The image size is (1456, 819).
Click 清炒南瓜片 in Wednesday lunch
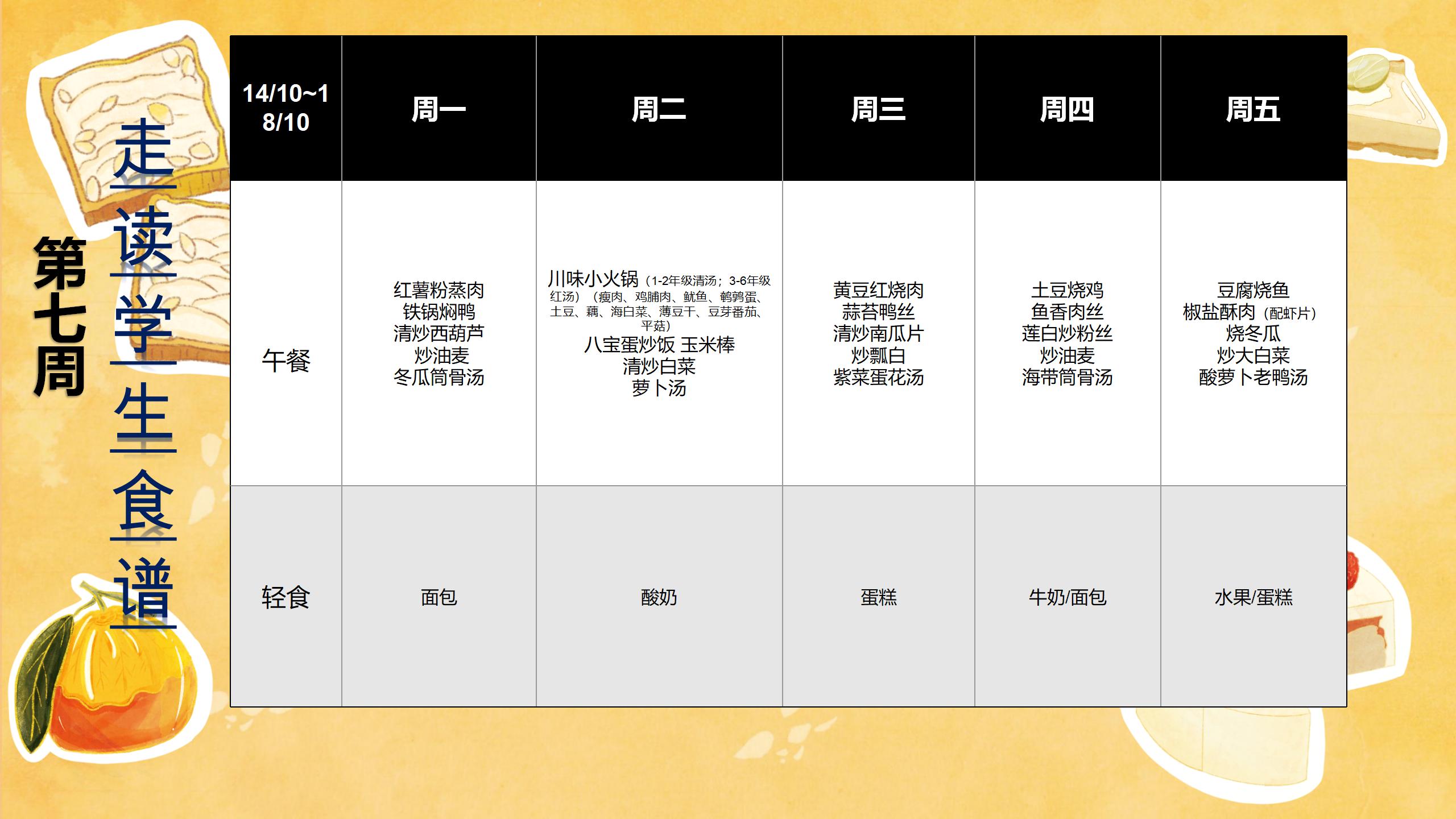pyautogui.click(x=878, y=333)
